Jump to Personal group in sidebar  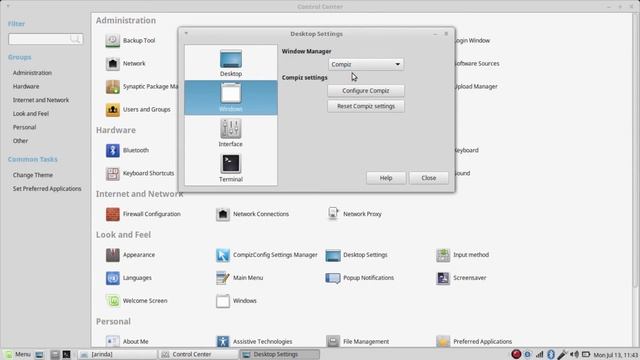tap(24, 127)
